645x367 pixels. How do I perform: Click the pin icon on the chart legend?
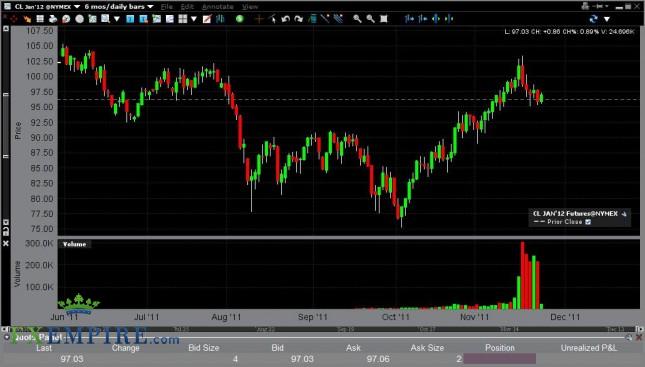(624, 214)
